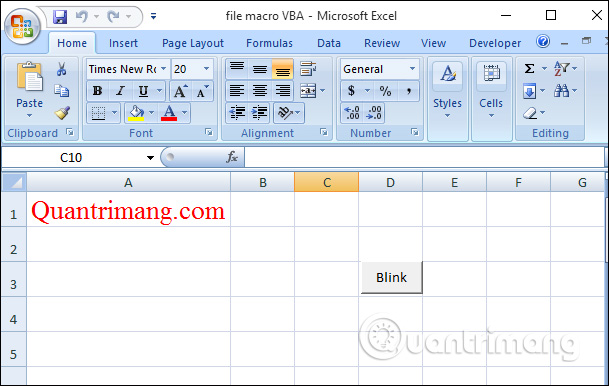Save the workbook with the floppy icon
This screenshot has height=386, width=609.
60,17
